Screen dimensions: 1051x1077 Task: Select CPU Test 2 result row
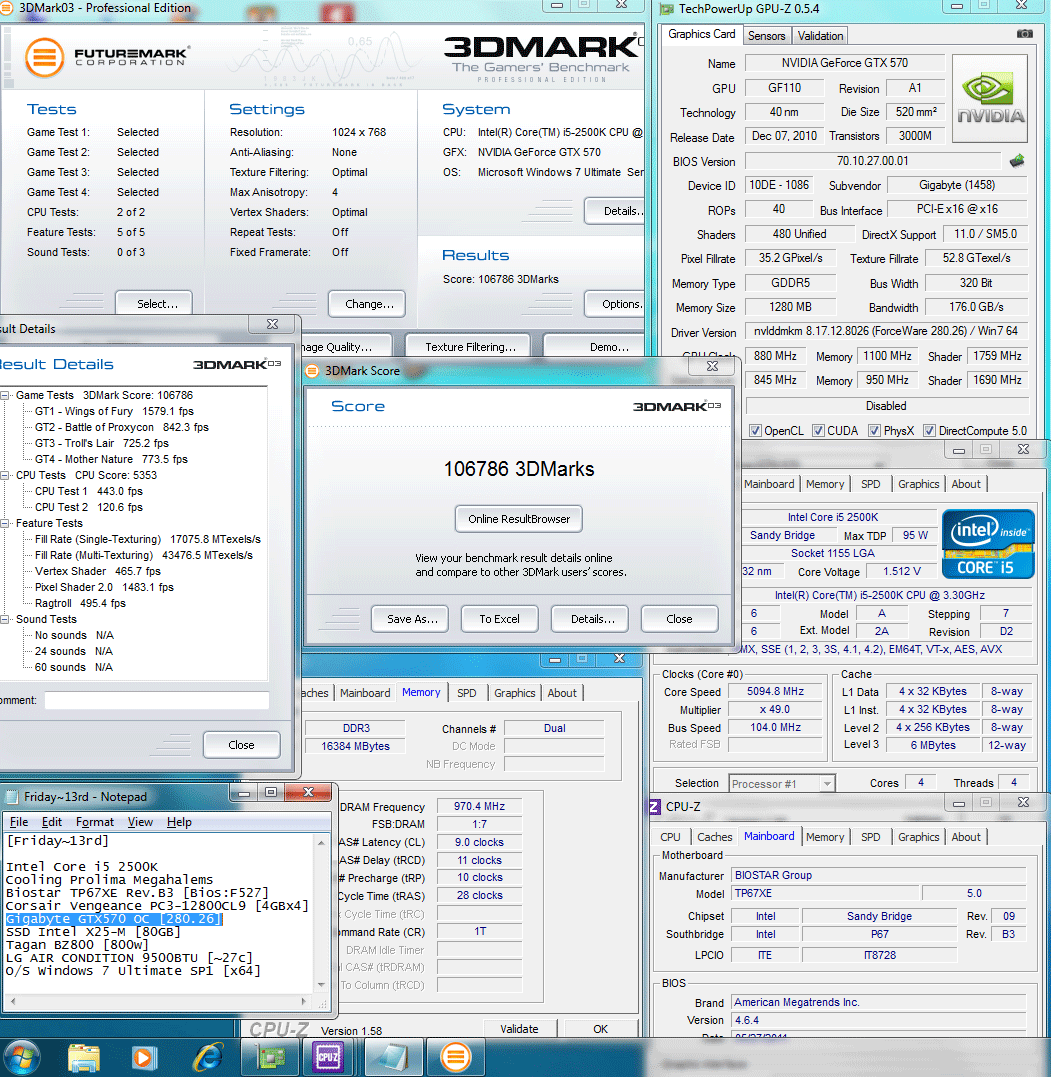click(89, 507)
